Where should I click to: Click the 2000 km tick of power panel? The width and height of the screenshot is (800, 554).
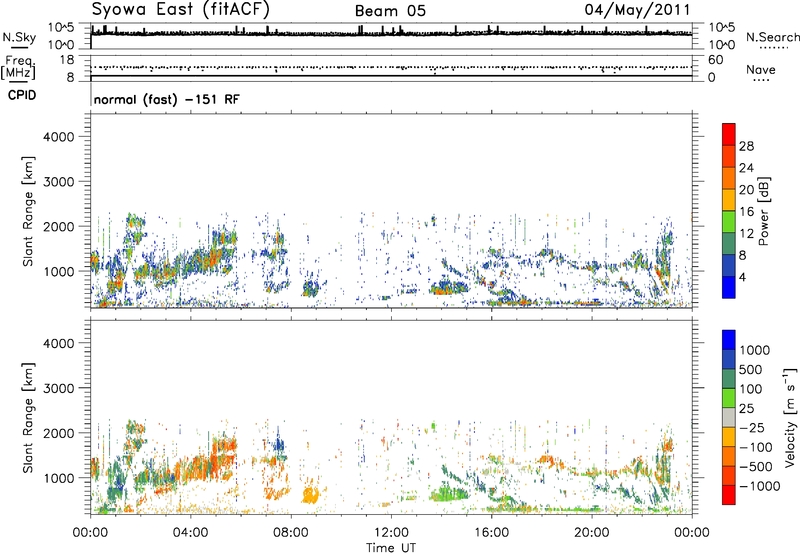[x=58, y=226]
